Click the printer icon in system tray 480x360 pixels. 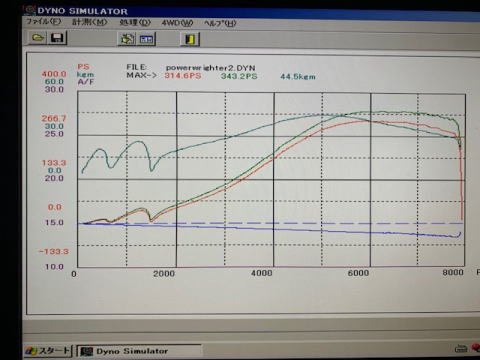click(461, 349)
